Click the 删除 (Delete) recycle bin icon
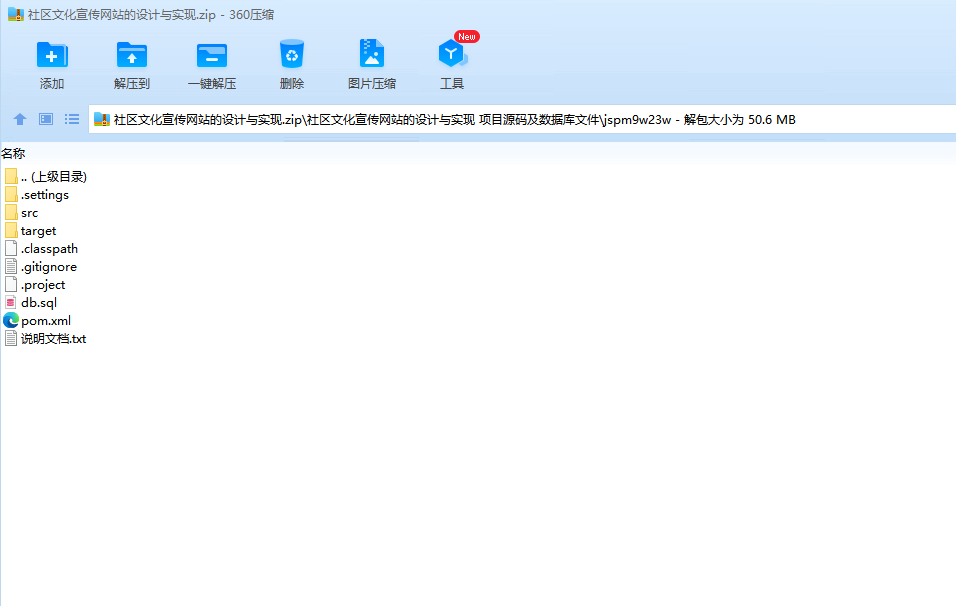Viewport: 956px width, 606px height. [291, 54]
